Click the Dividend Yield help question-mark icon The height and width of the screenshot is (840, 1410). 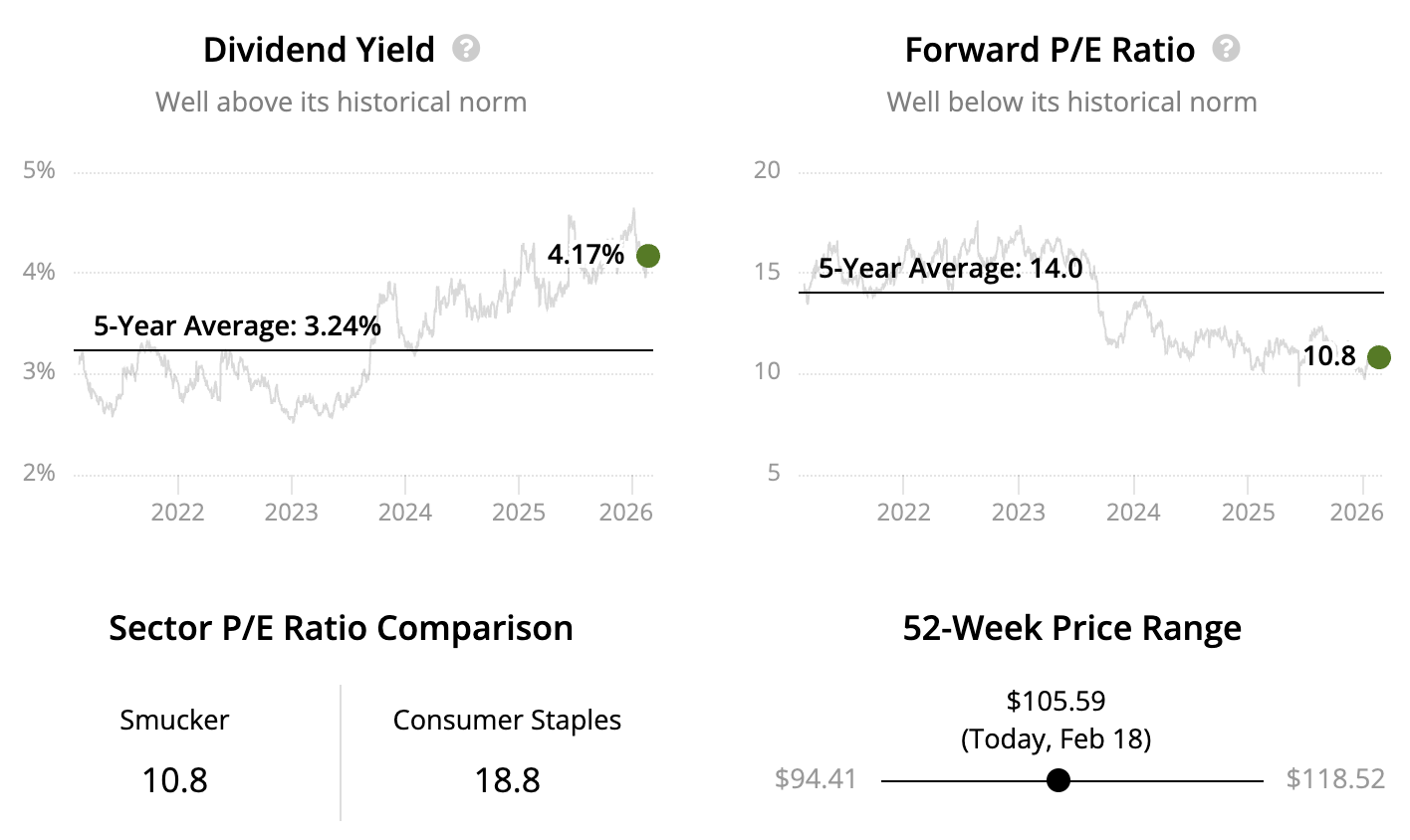point(466,49)
